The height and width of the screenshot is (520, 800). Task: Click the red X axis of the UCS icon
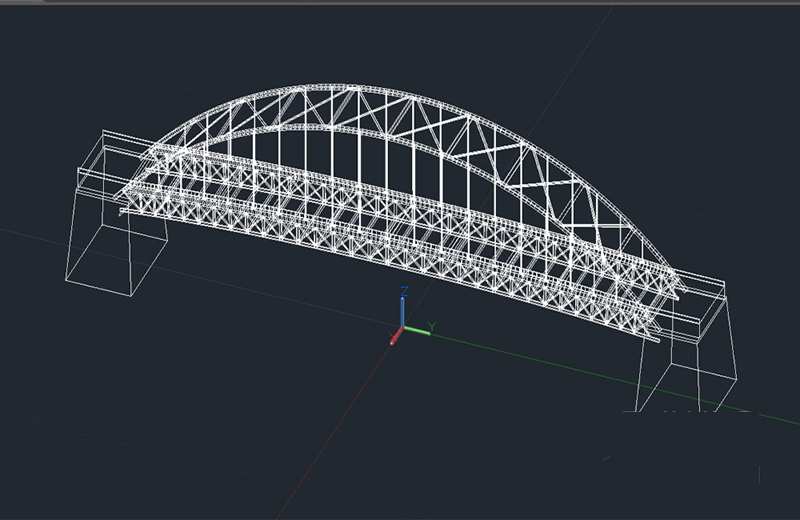click(396, 337)
